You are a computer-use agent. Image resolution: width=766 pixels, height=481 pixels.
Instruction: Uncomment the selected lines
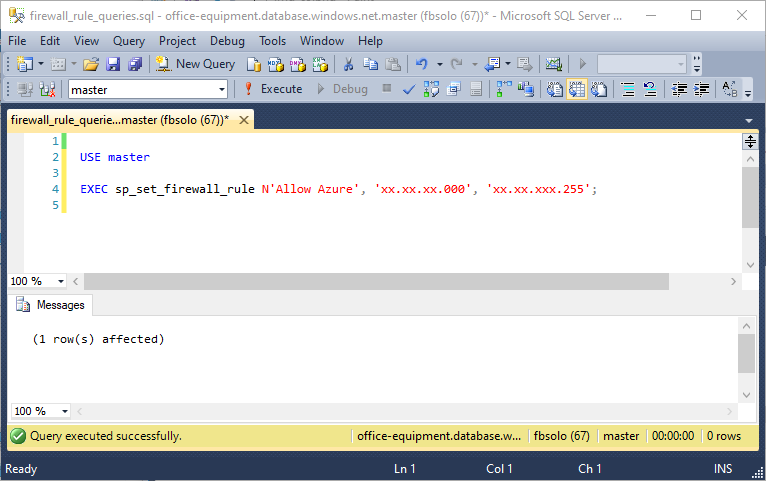pos(650,89)
